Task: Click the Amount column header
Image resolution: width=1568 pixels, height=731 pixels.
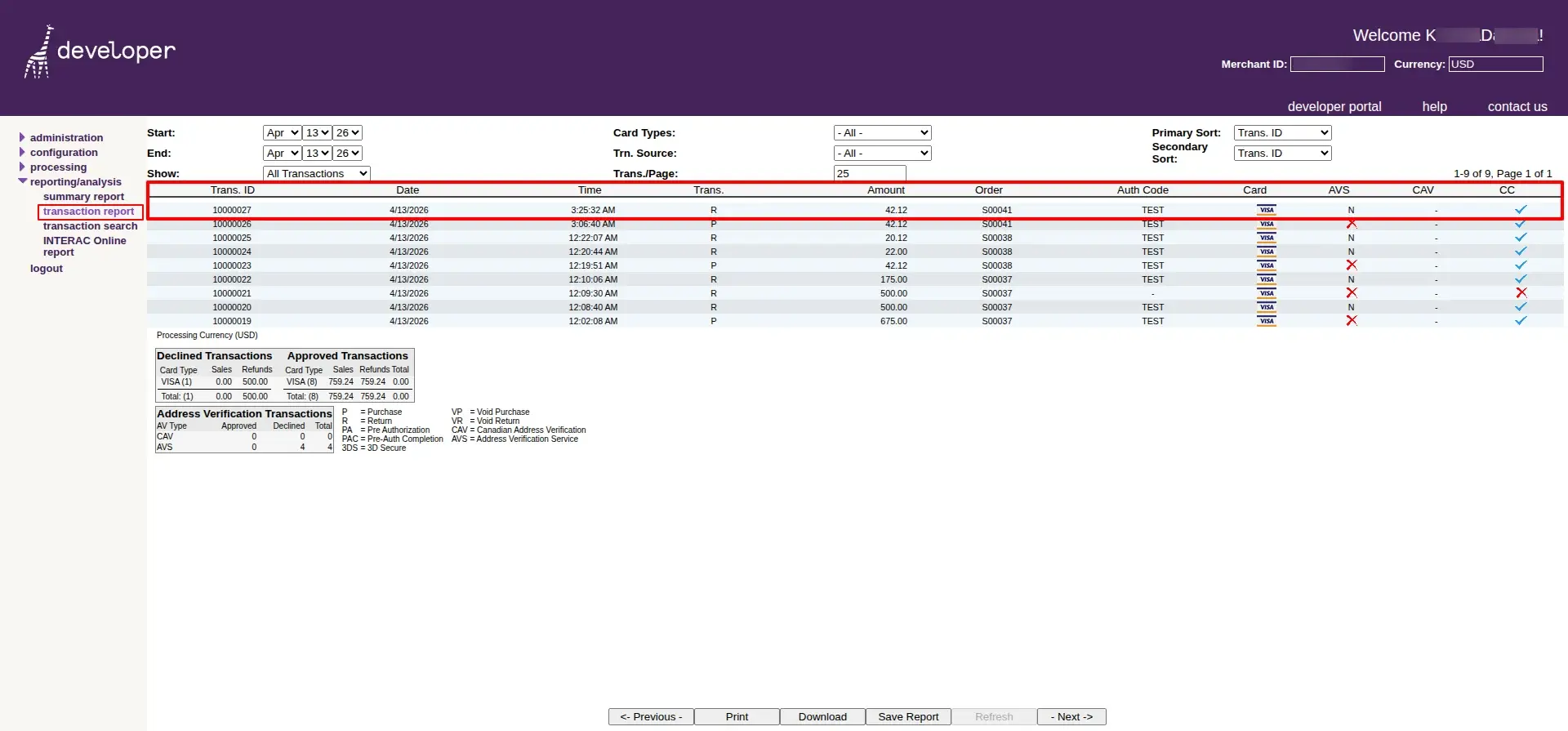Action: click(886, 189)
